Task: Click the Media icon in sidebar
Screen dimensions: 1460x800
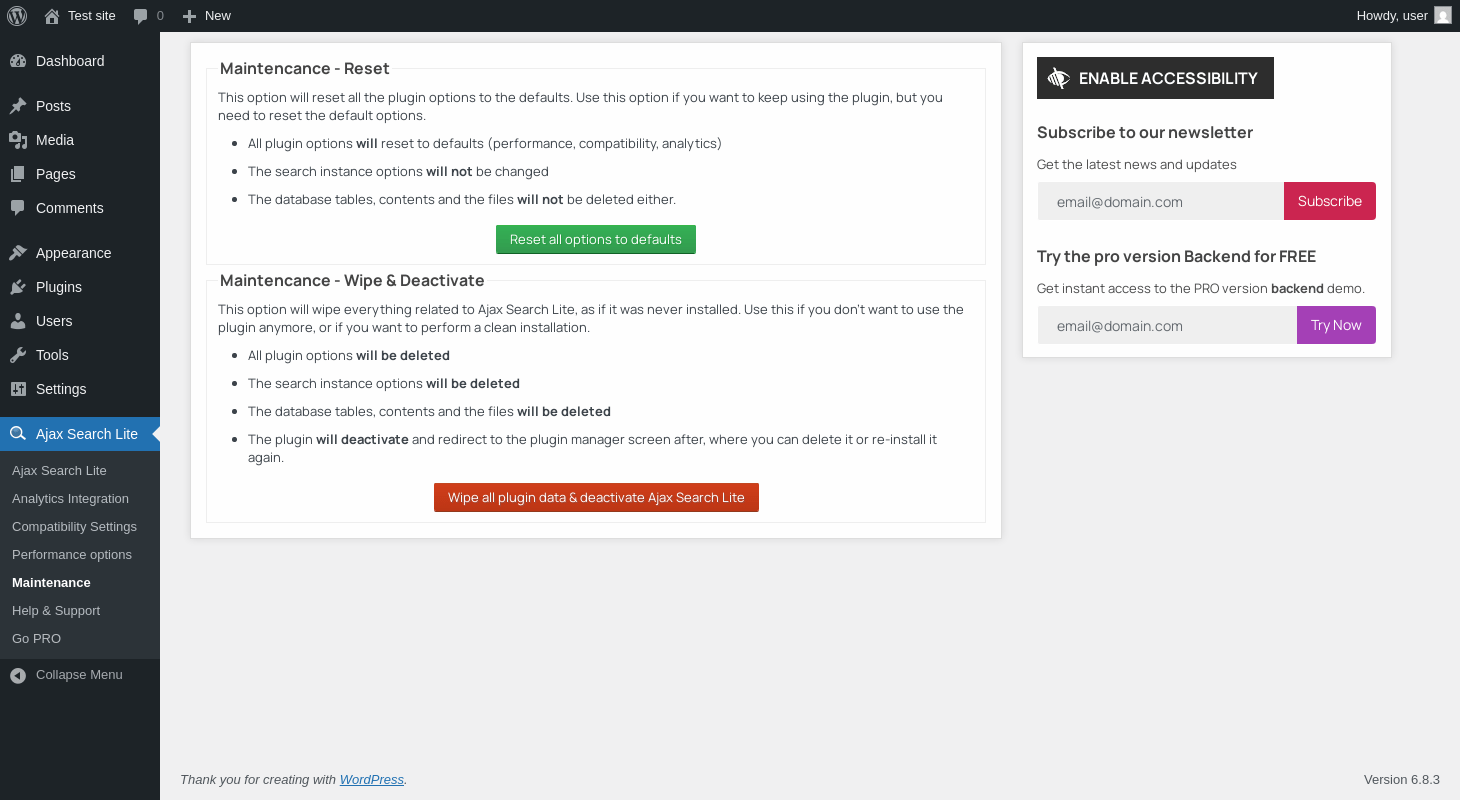Action: 18,140
